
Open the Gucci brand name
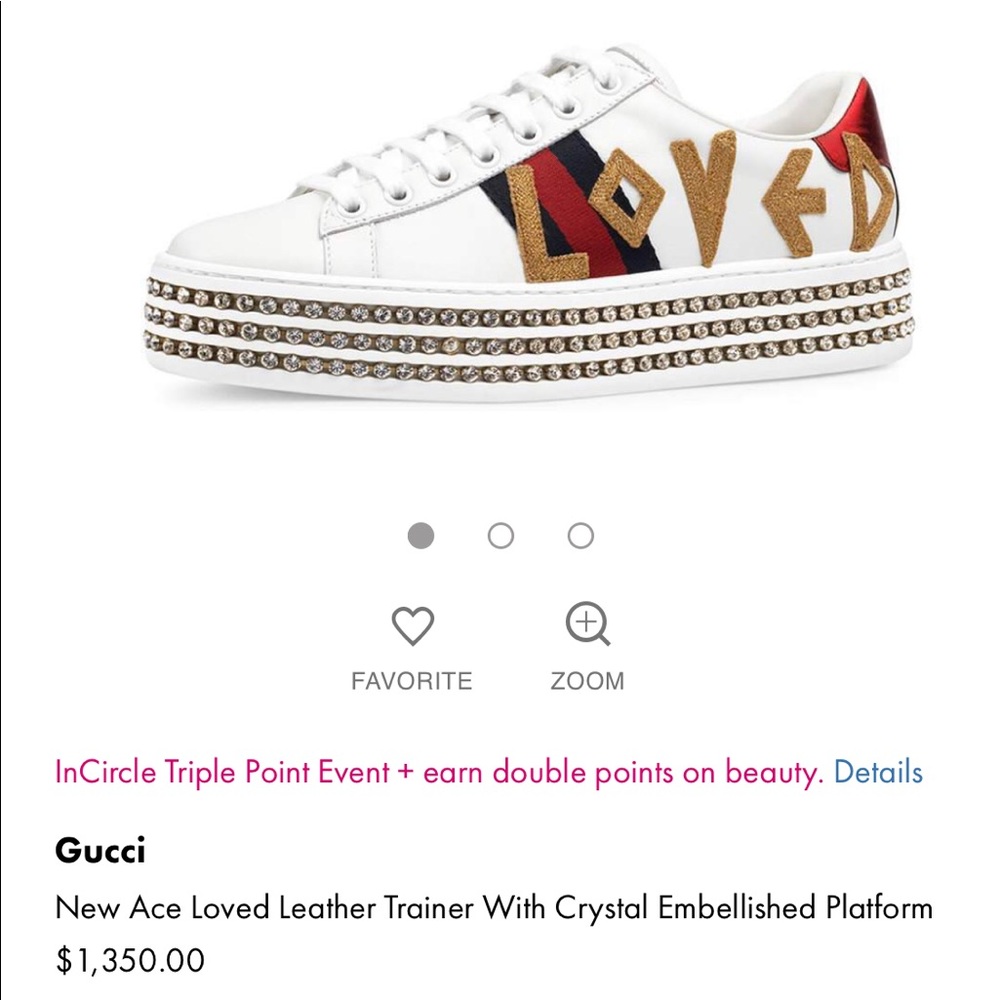(x=100, y=851)
